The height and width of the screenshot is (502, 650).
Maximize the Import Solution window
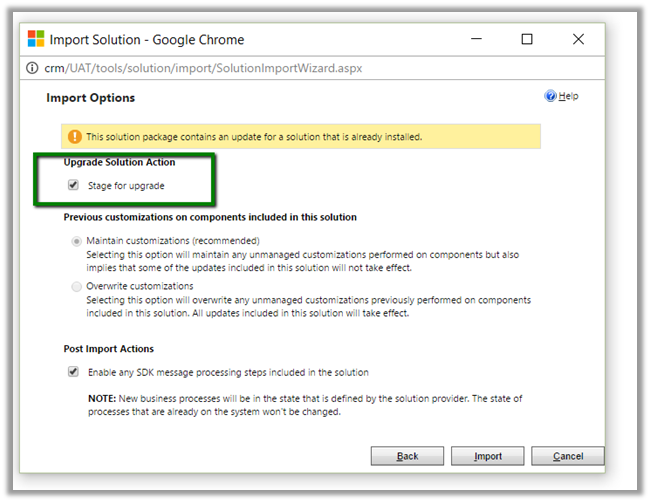527,39
